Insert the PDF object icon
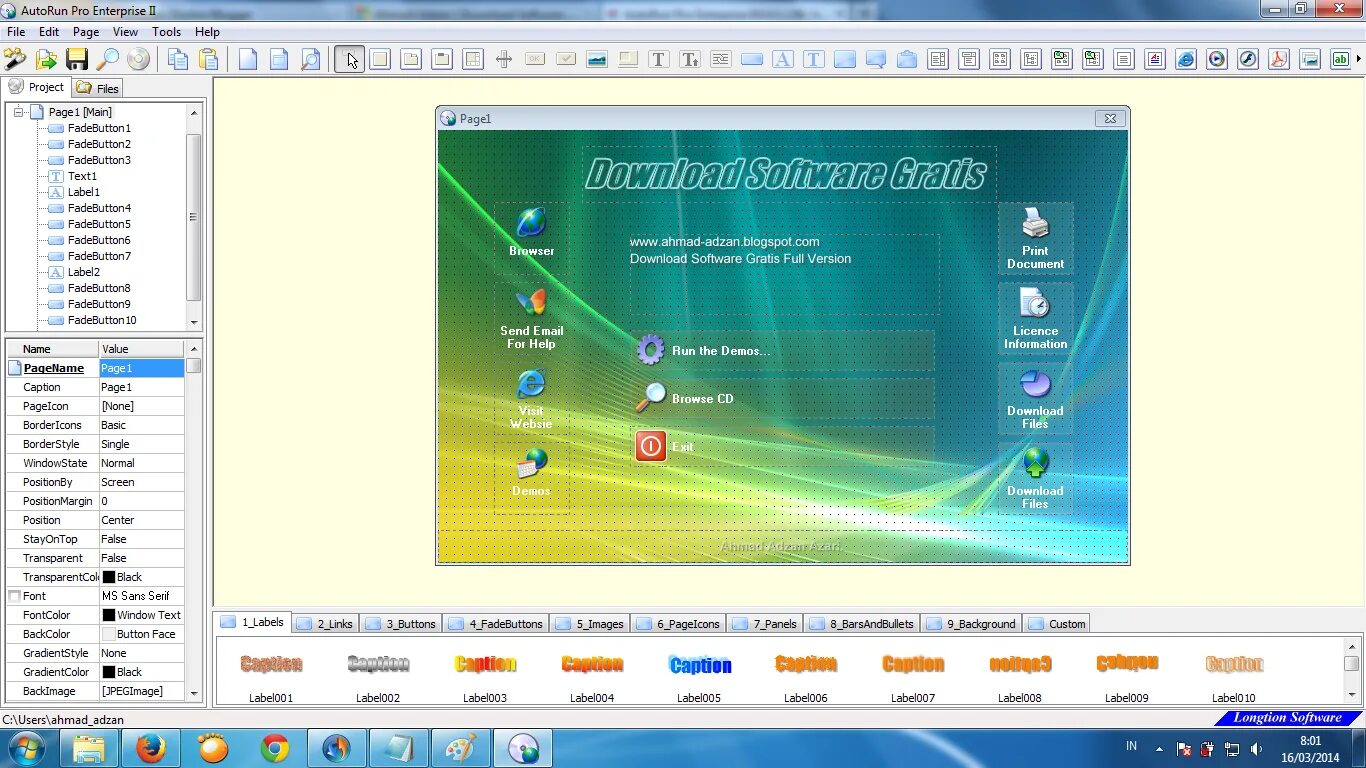This screenshot has width=1366, height=768. coord(1279,59)
